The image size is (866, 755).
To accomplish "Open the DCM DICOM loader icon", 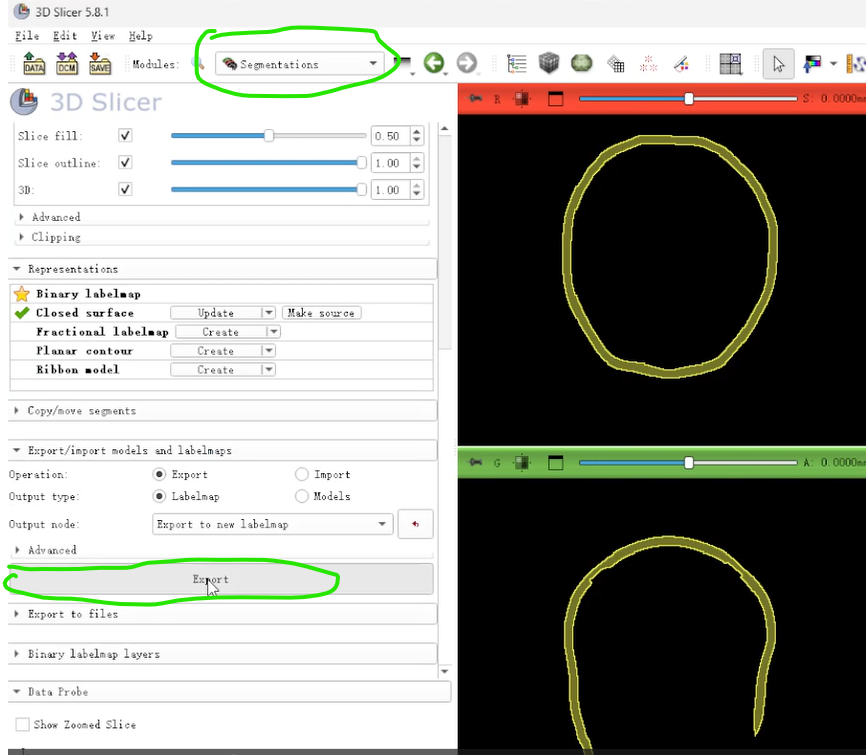I will 67,64.
